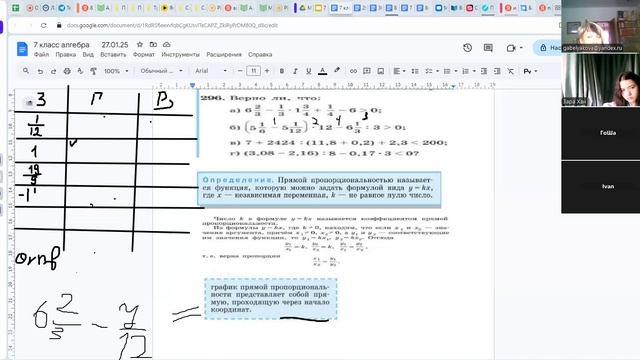Open the Google Docs home icon
The image size is (640, 360).
pyautogui.click(x=22, y=49)
